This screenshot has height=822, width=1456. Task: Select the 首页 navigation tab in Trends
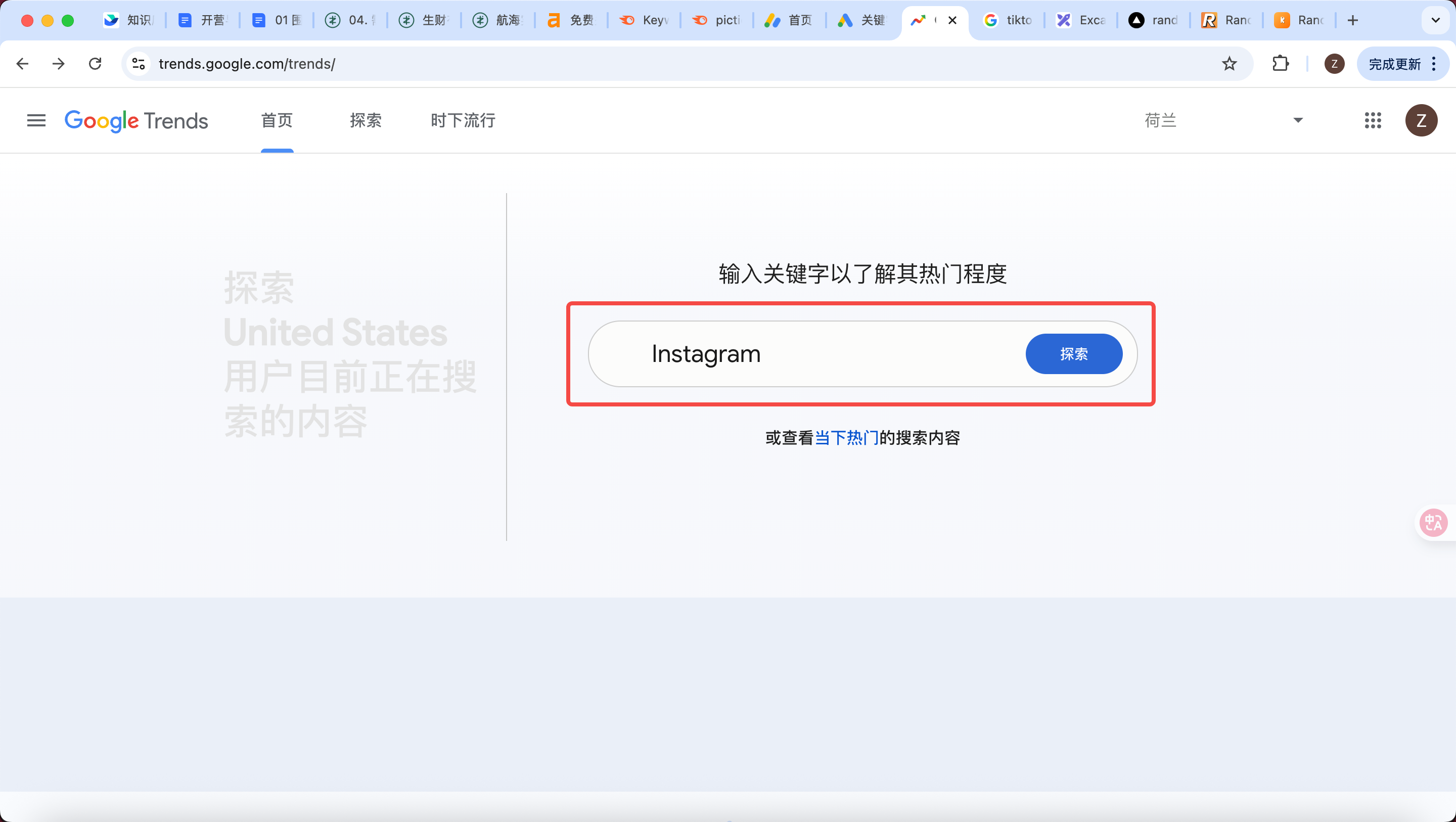coord(277,120)
